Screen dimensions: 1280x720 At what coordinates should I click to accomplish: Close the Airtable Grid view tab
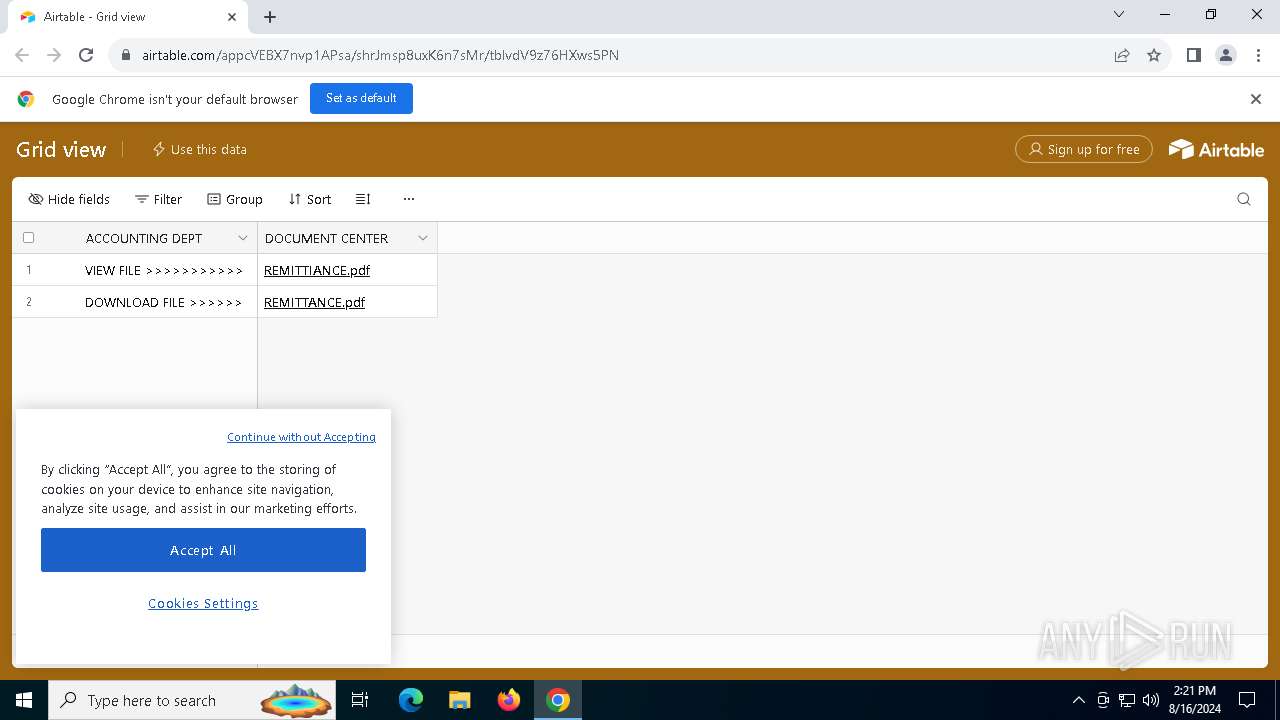[232, 17]
